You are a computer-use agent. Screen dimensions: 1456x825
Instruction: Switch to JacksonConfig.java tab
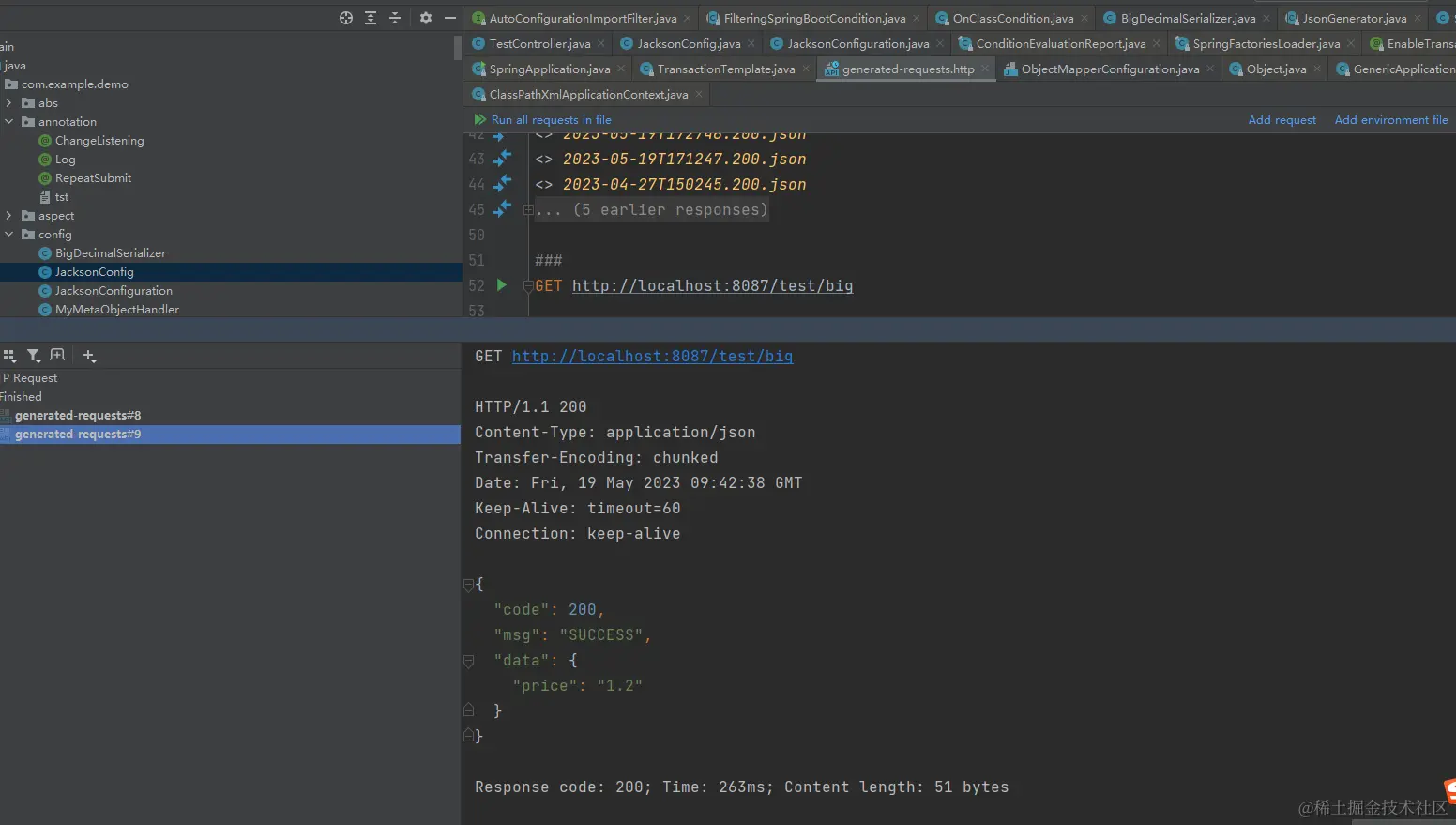pos(689,44)
